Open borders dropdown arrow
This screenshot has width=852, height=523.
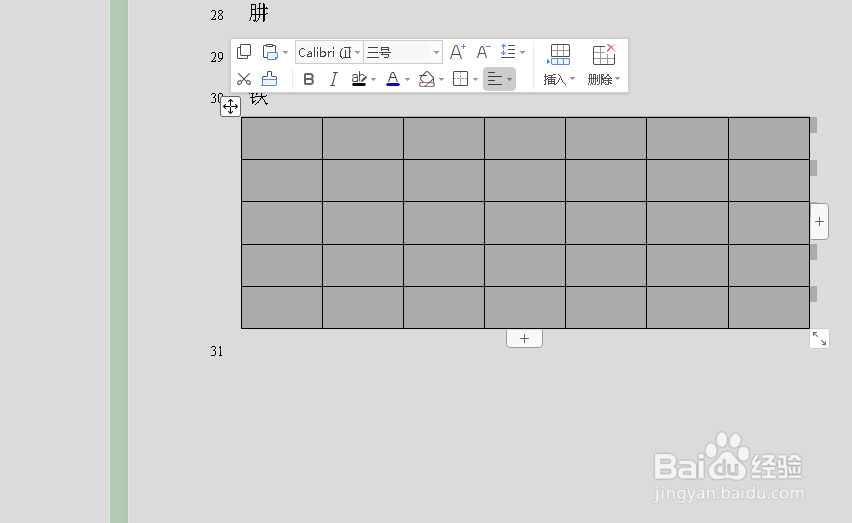(475, 80)
